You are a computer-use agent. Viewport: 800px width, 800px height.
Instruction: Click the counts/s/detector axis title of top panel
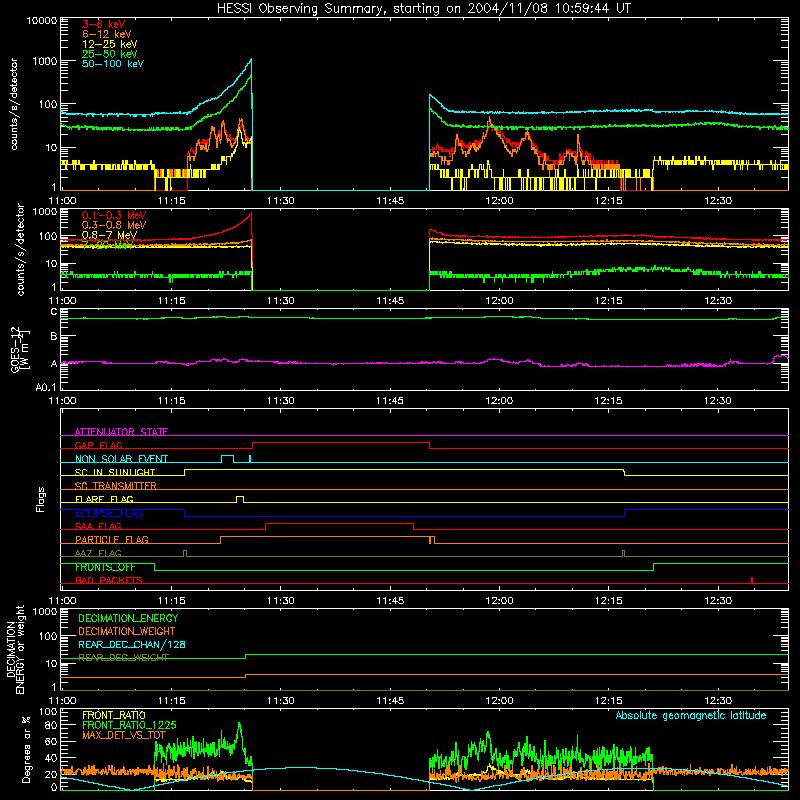click(14, 104)
